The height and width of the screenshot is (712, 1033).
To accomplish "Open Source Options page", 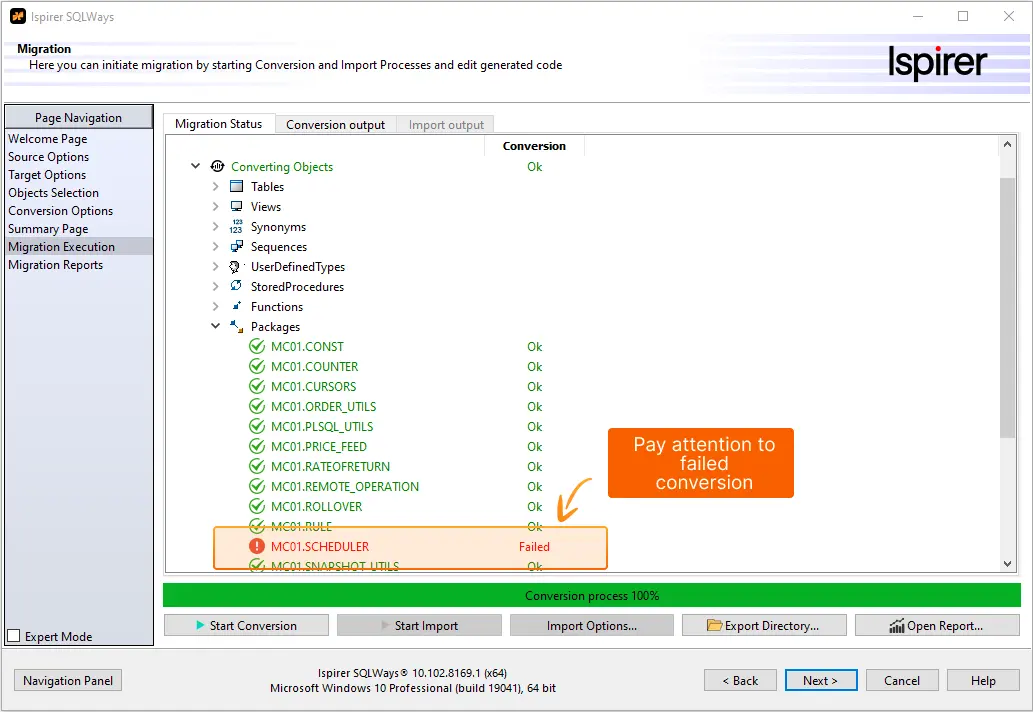I will (x=48, y=157).
